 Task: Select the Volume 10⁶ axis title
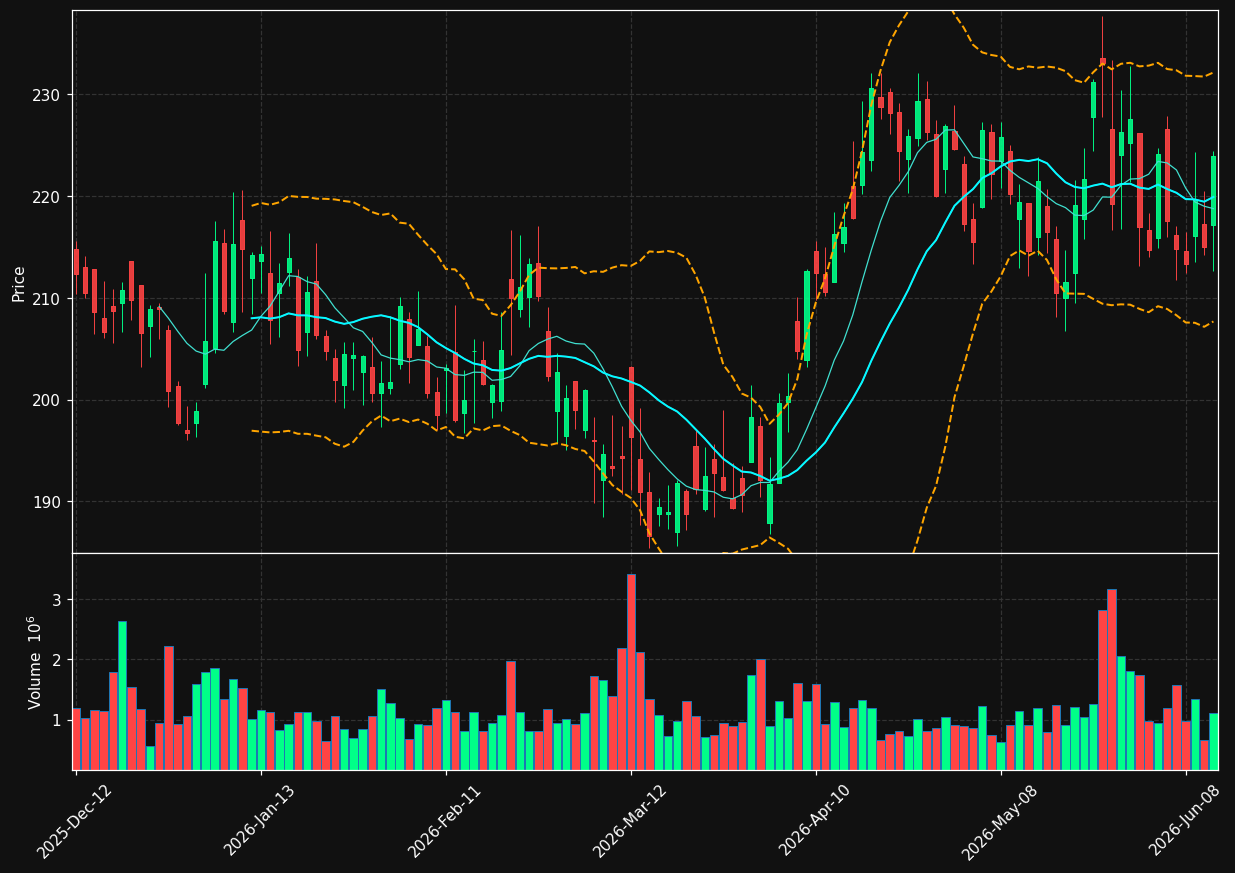(x=34, y=662)
